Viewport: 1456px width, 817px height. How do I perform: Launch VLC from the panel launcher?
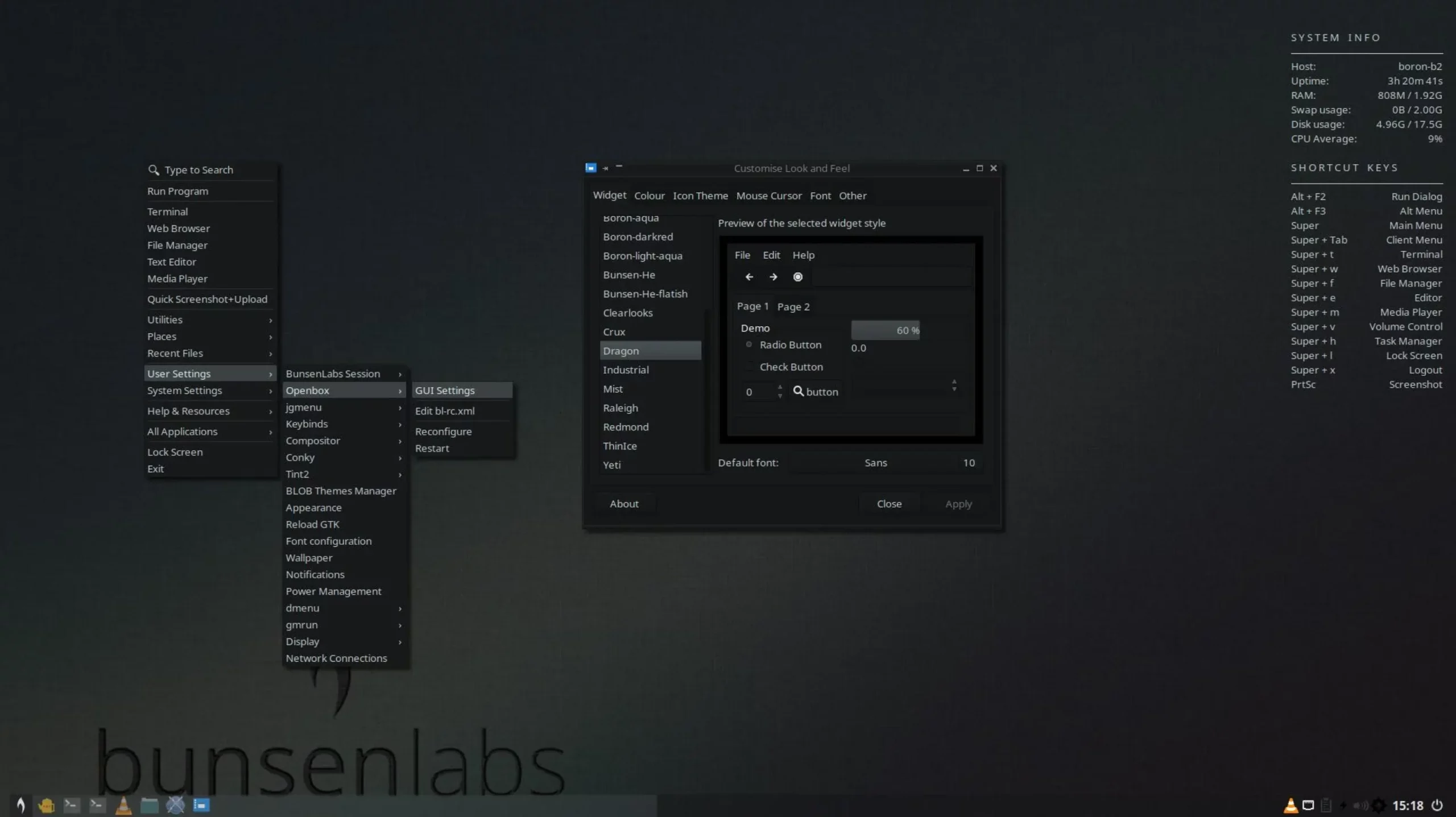(x=123, y=804)
